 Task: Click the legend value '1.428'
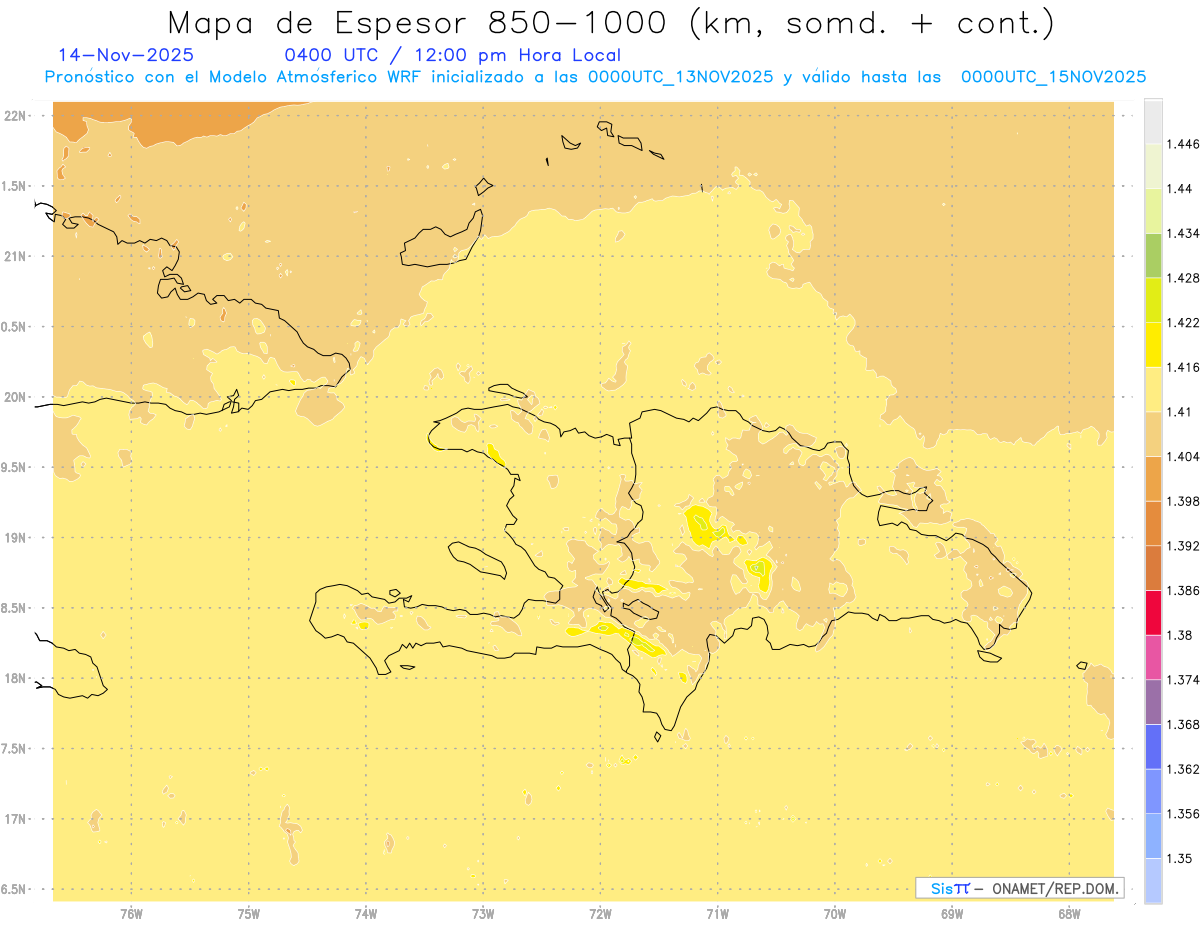[1183, 278]
